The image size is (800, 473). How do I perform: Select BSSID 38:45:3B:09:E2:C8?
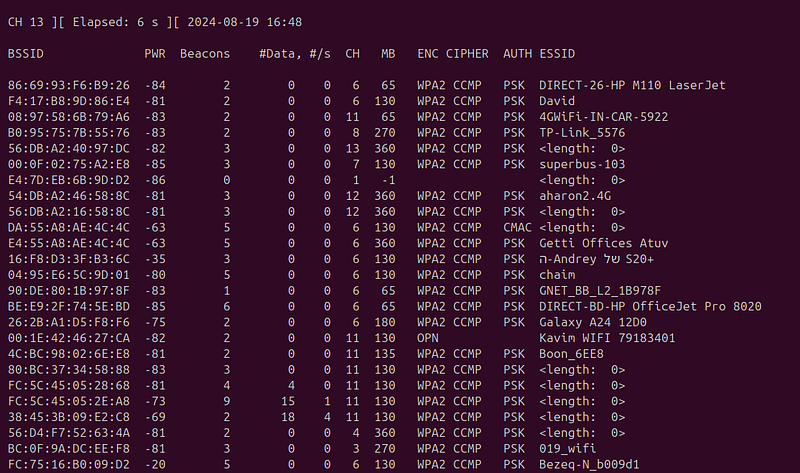pos(68,418)
